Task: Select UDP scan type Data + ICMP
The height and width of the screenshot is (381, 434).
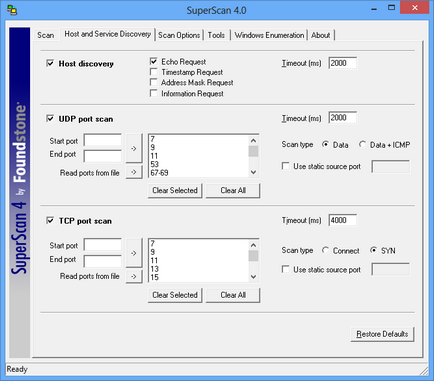Action: tap(362, 144)
